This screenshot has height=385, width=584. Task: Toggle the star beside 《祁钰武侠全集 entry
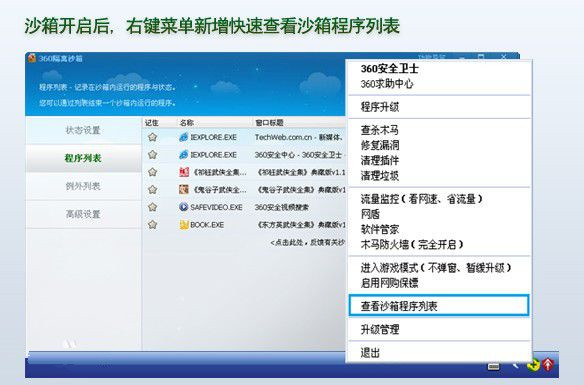pyautogui.click(x=152, y=172)
